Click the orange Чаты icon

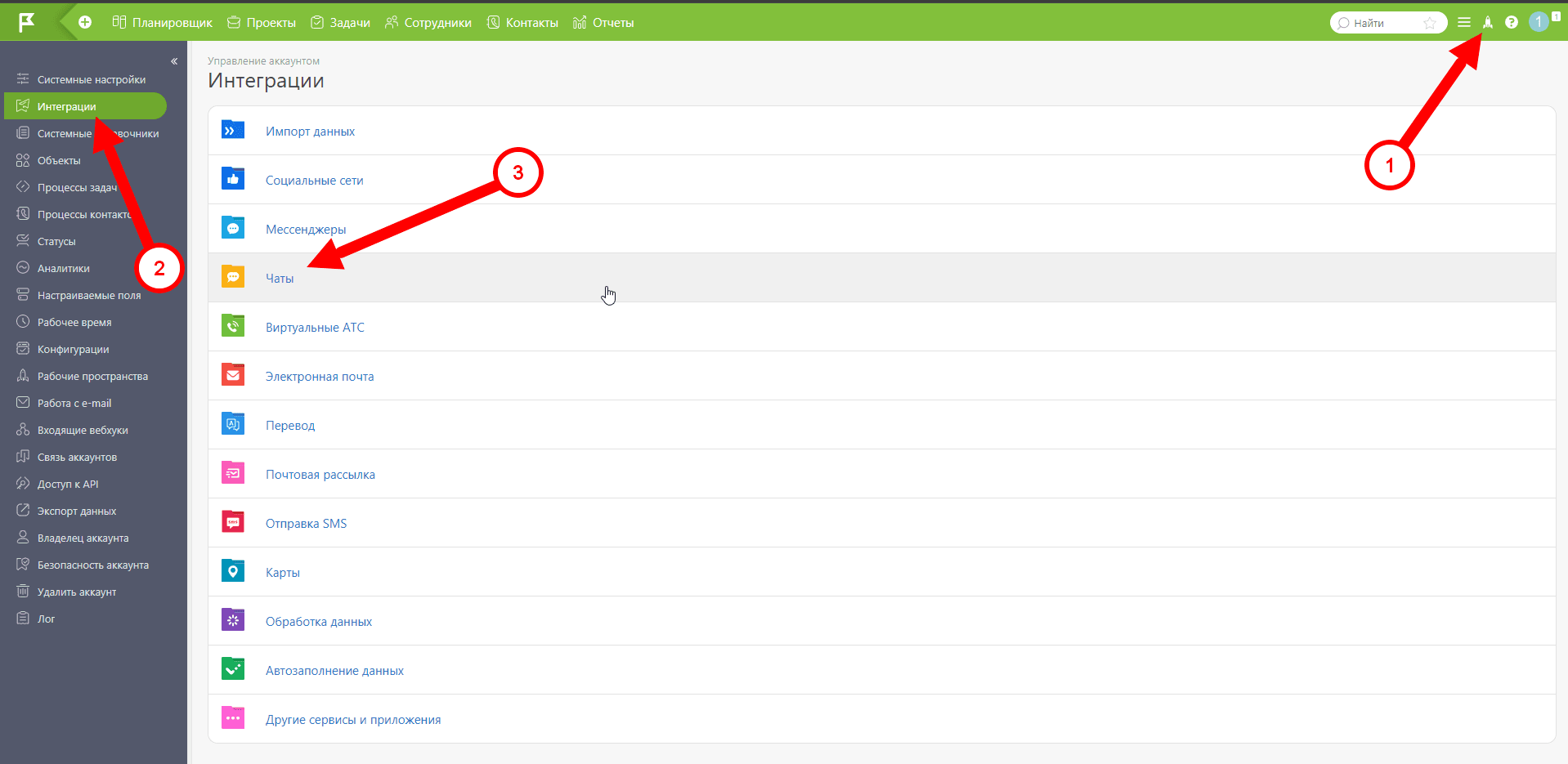233,277
